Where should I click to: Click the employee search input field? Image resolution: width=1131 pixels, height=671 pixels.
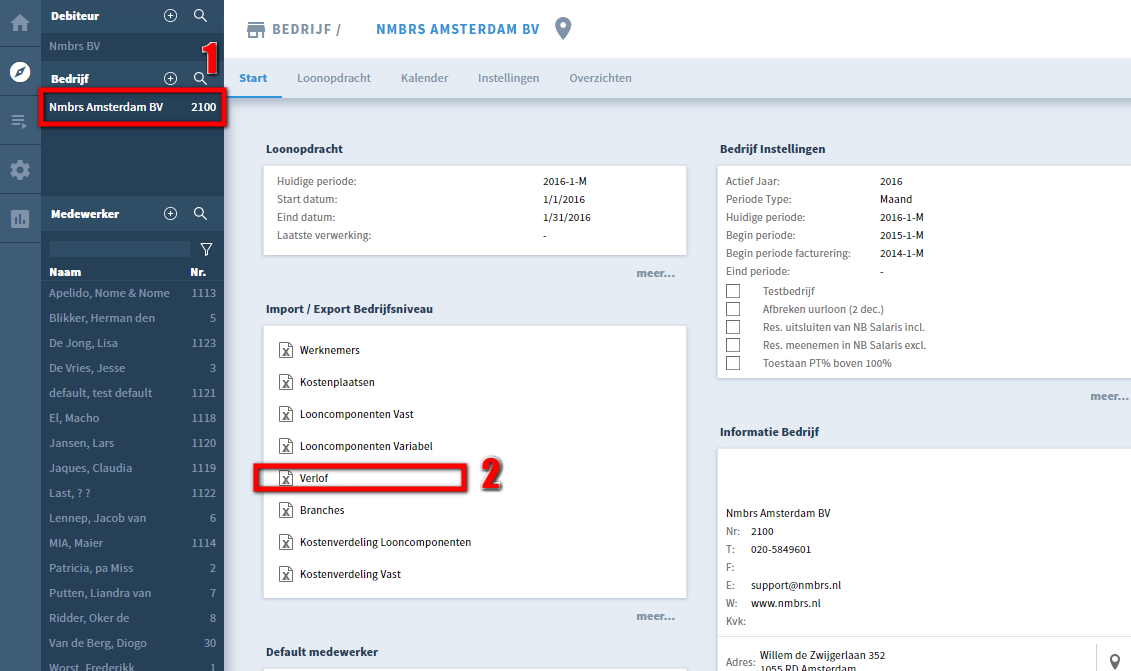[119, 249]
